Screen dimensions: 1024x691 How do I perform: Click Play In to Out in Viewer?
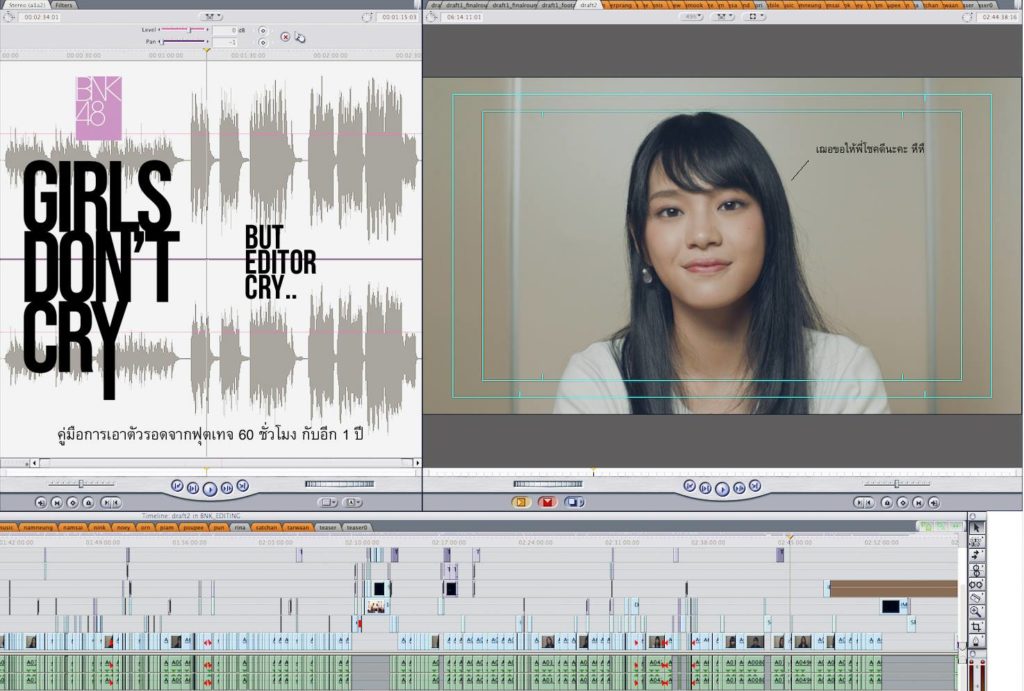[x=193, y=488]
